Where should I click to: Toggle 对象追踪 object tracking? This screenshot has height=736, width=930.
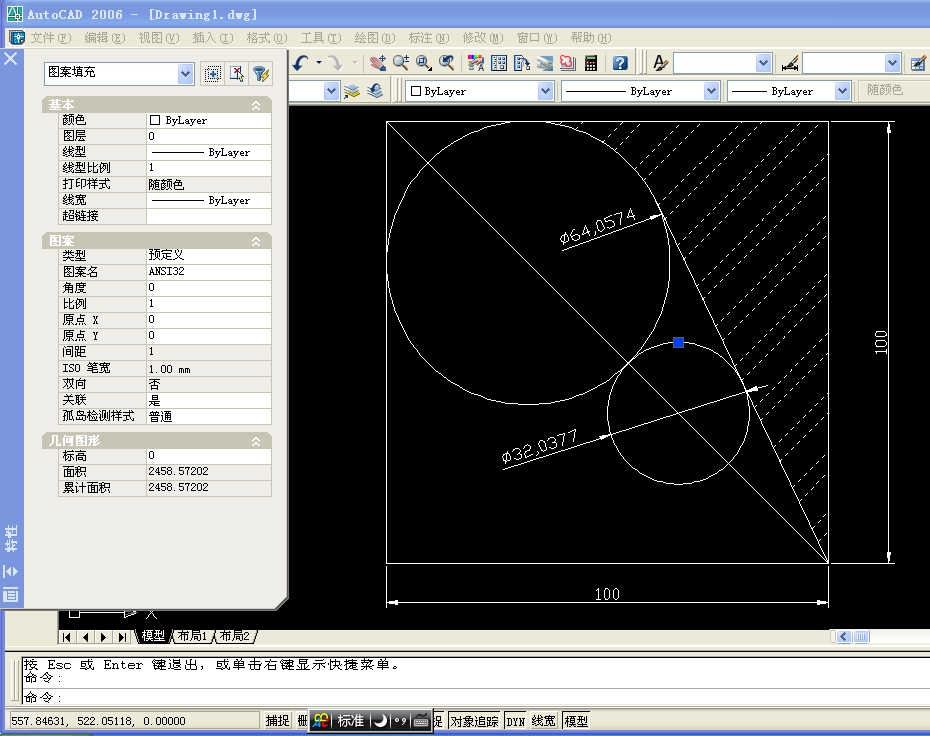click(474, 721)
